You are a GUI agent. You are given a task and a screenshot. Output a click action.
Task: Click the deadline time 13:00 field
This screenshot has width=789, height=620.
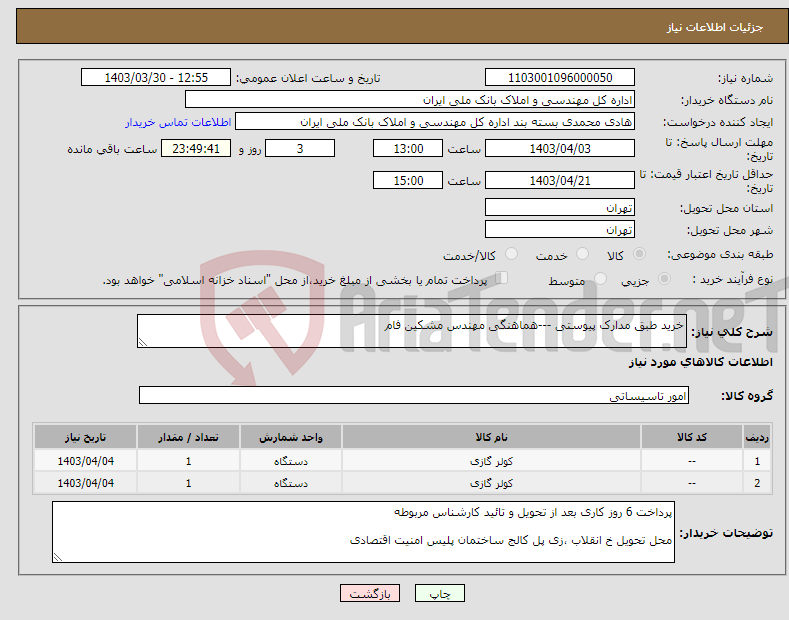click(x=408, y=148)
